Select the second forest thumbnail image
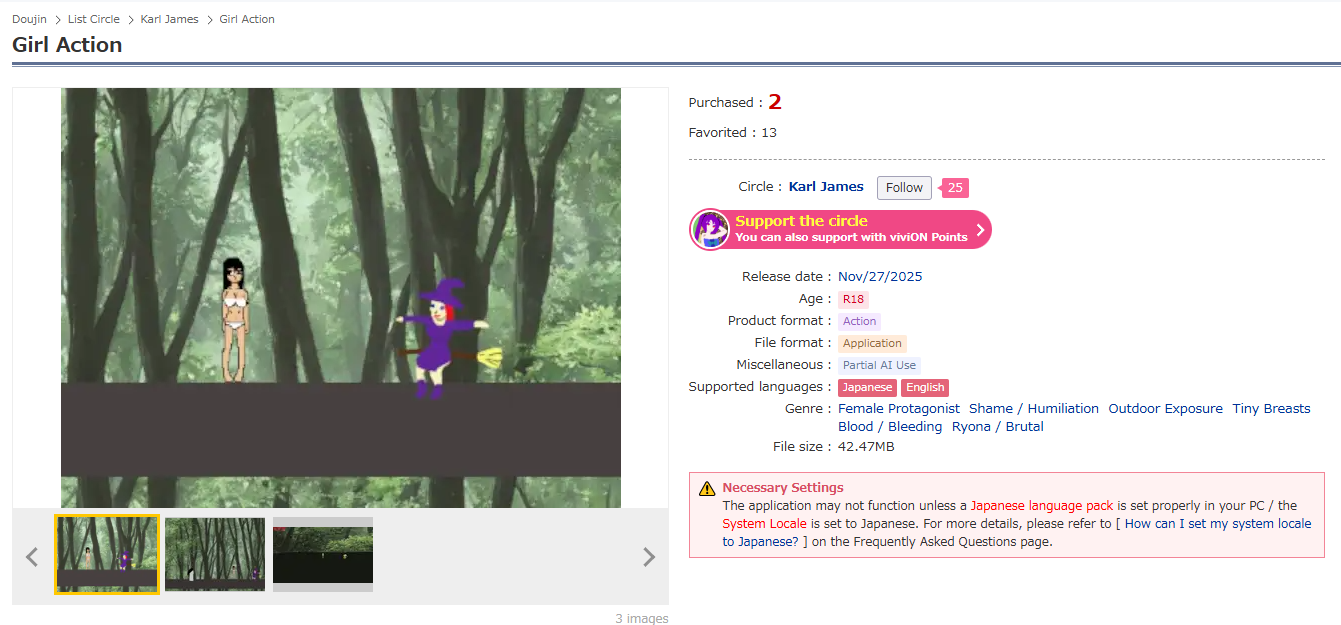This screenshot has width=1341, height=625. coord(215,554)
